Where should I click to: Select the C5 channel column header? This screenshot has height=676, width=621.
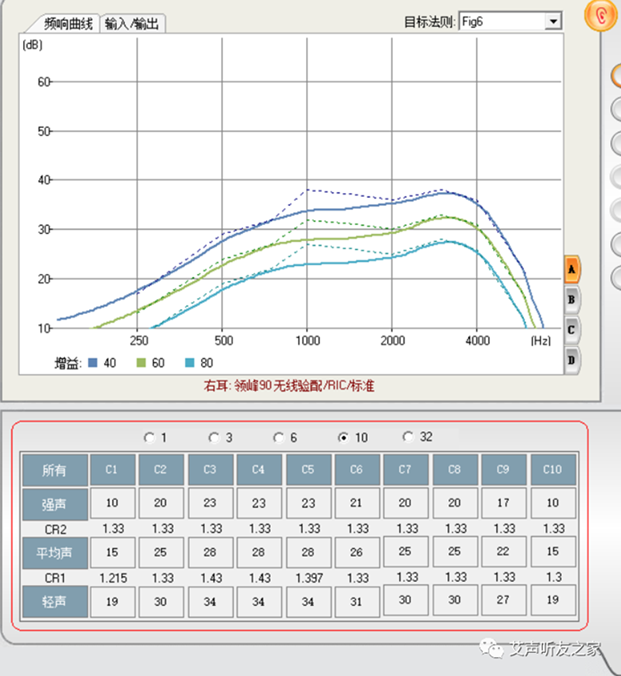point(307,468)
